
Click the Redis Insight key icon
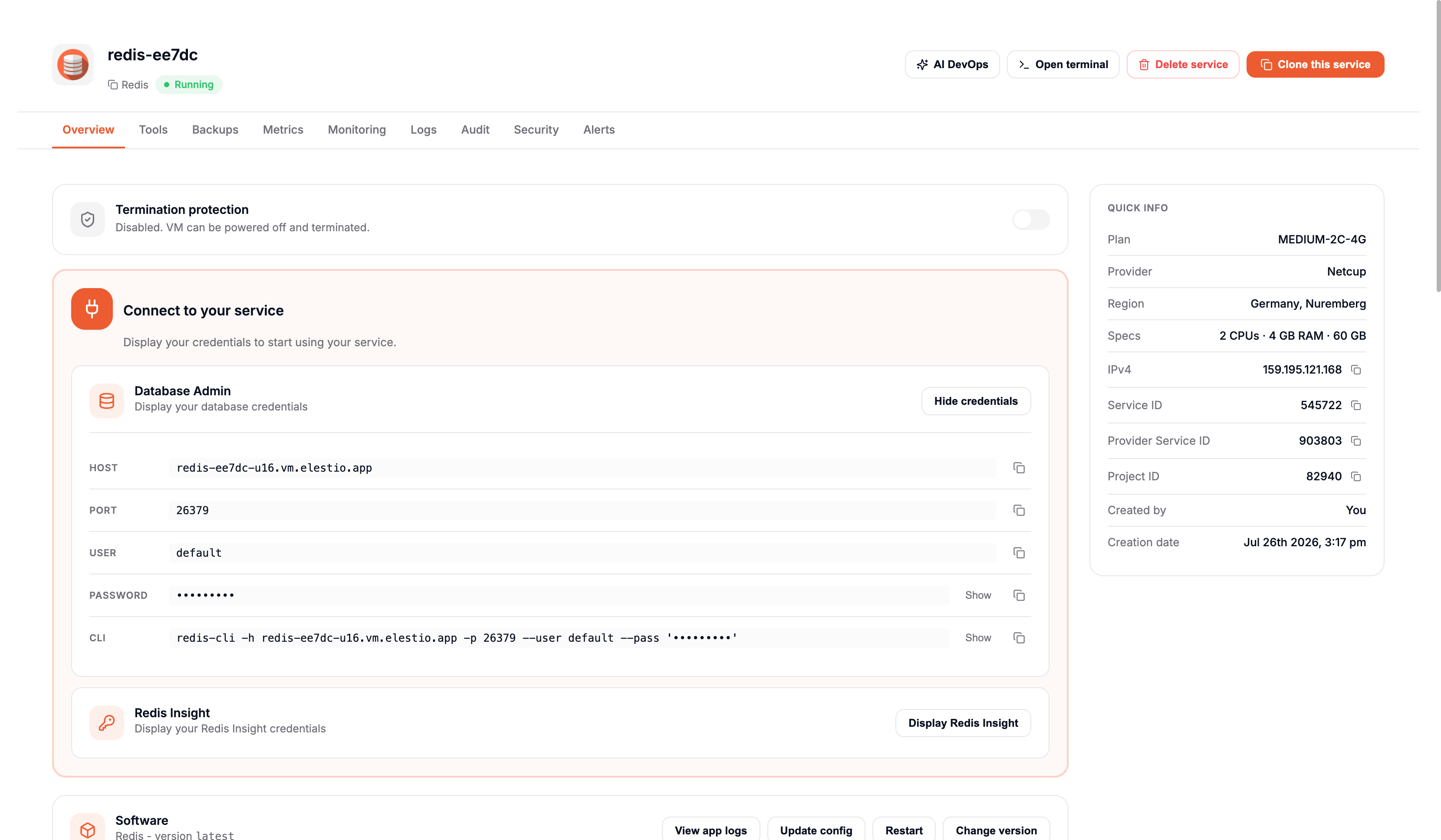pos(106,723)
